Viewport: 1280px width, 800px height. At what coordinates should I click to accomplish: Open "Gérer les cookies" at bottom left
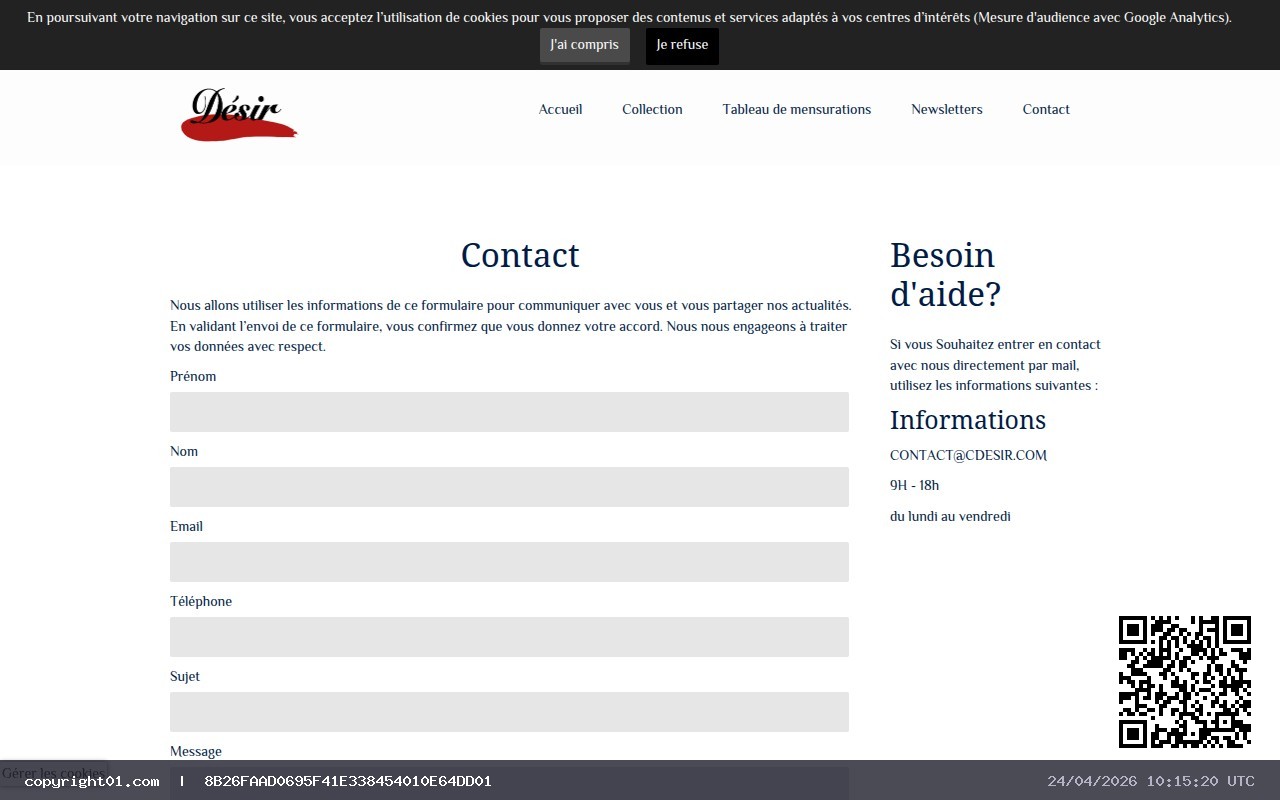pyautogui.click(x=54, y=773)
